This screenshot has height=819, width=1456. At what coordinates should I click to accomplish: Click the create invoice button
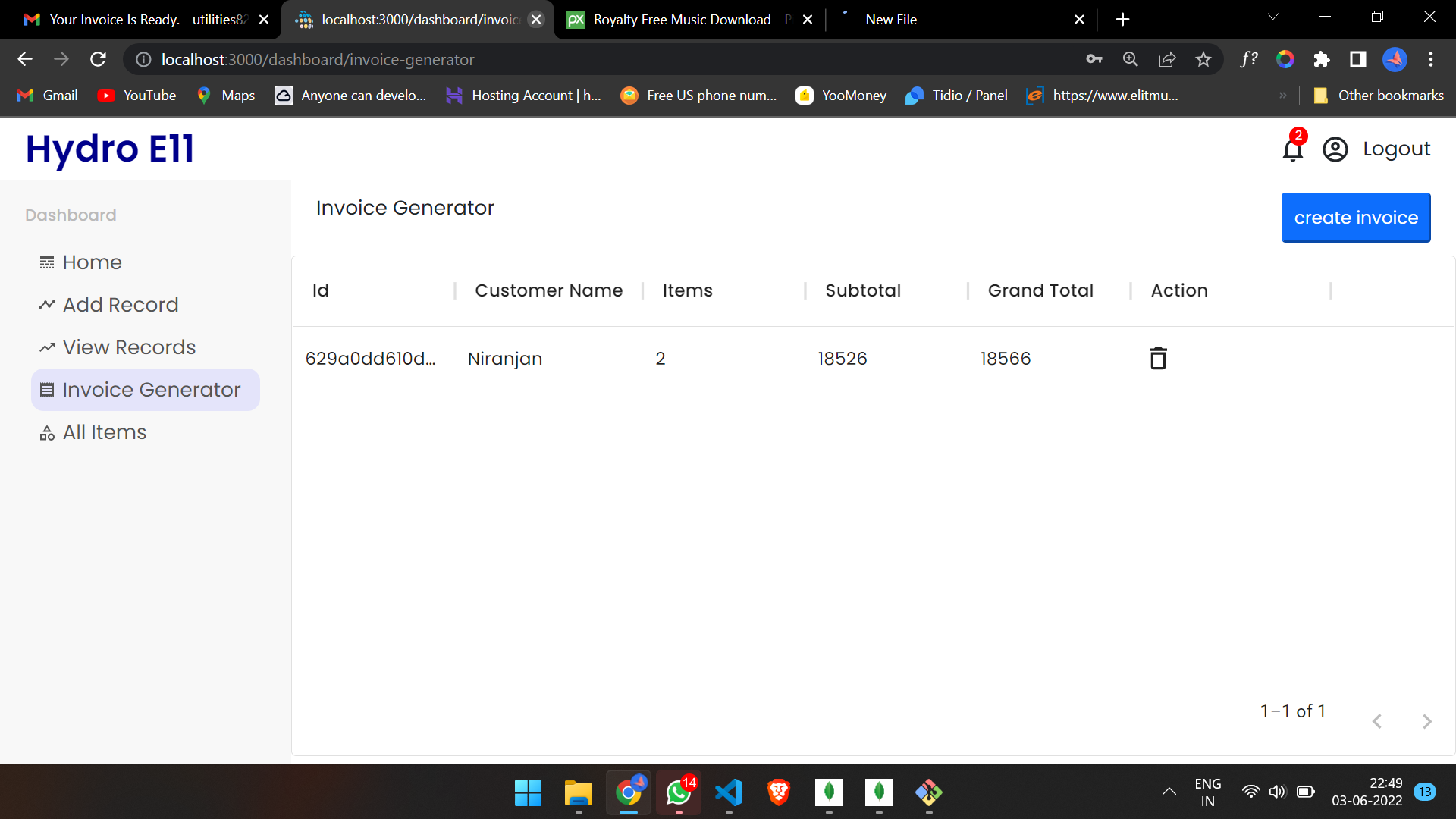(1356, 218)
